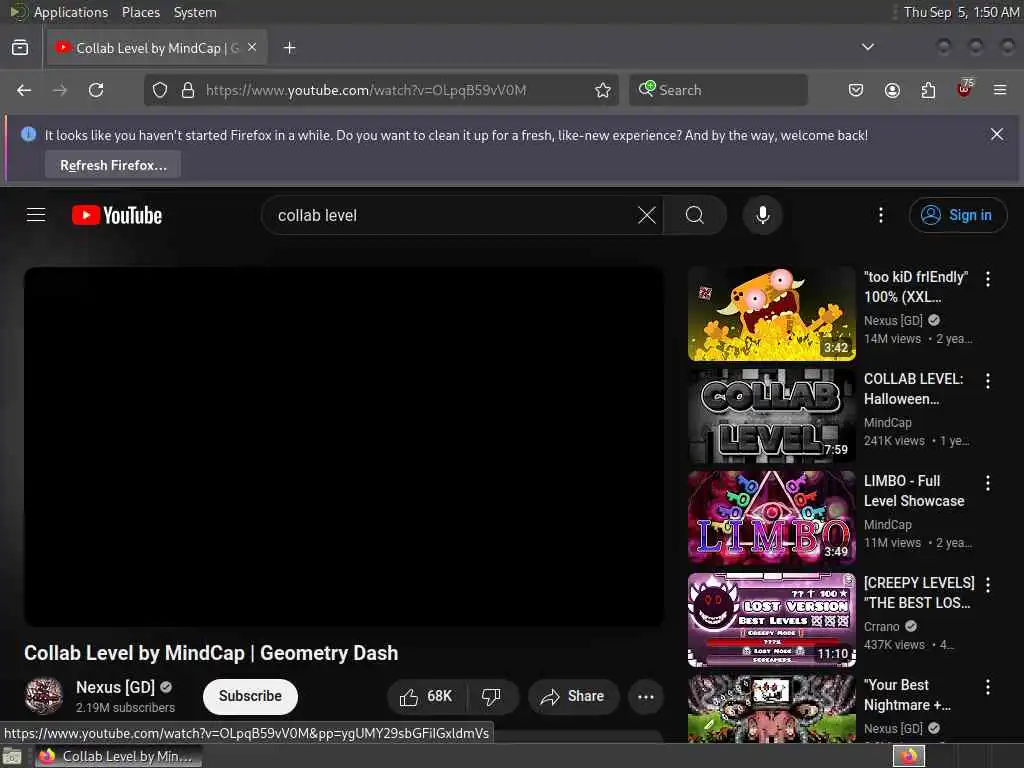Dismiss the Firefox refresh notification bar

click(997, 135)
